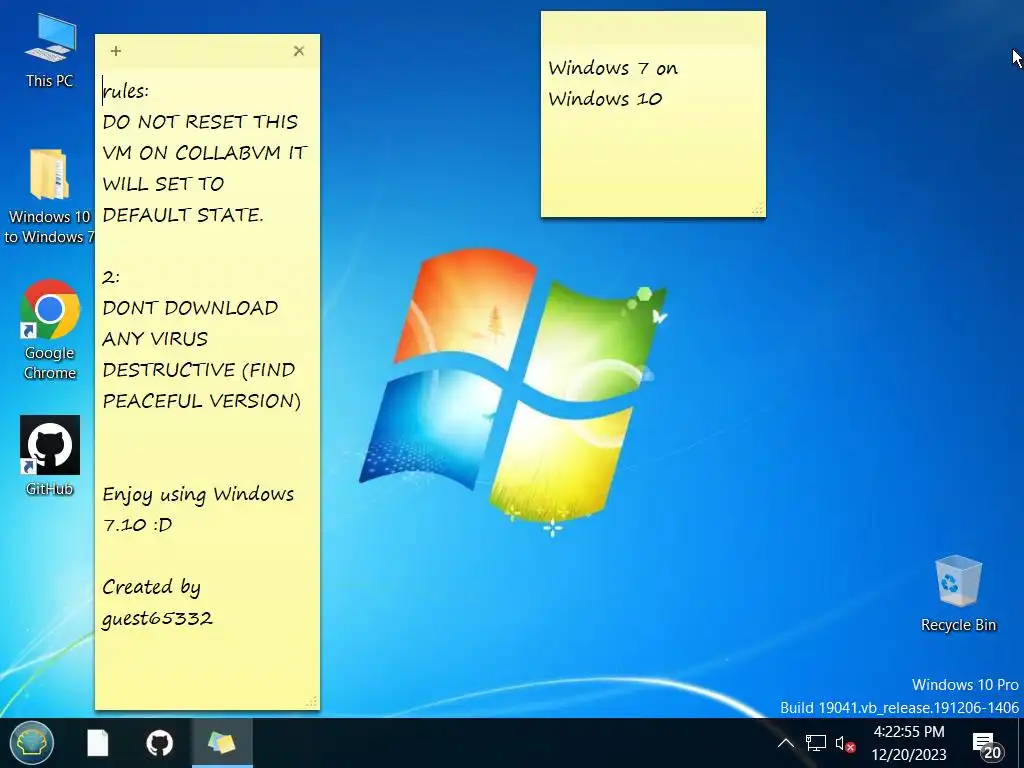Click the line 'ANY VIRUS'

coord(155,339)
